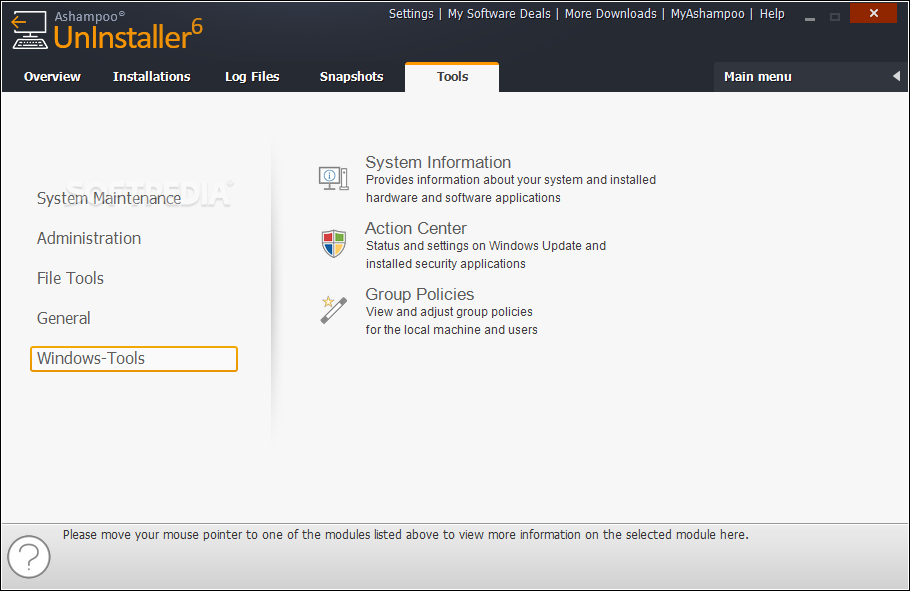Click the Action Center shield icon
This screenshot has height=591, width=910.
[x=334, y=244]
